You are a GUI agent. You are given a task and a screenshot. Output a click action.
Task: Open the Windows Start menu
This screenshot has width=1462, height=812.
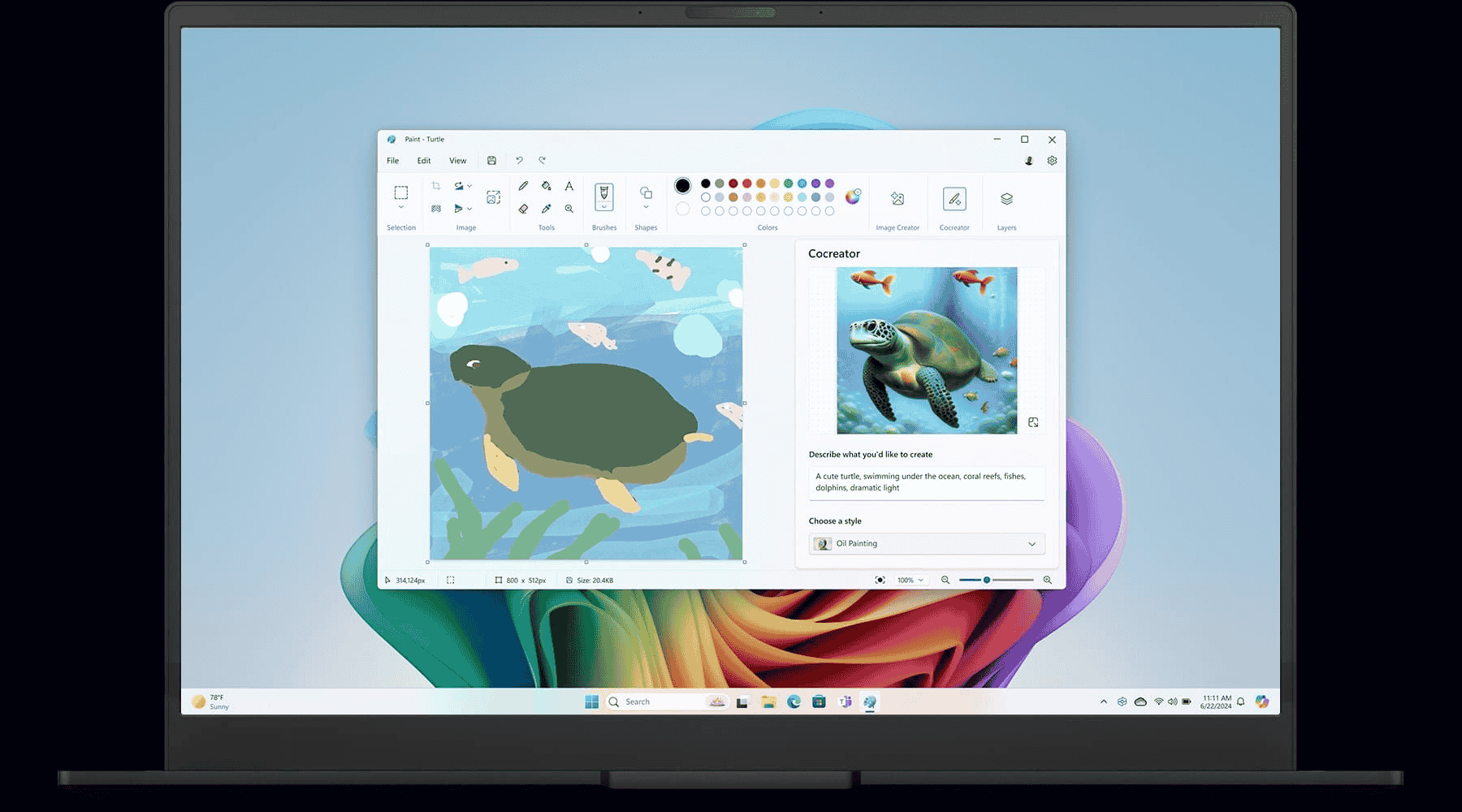click(x=591, y=702)
